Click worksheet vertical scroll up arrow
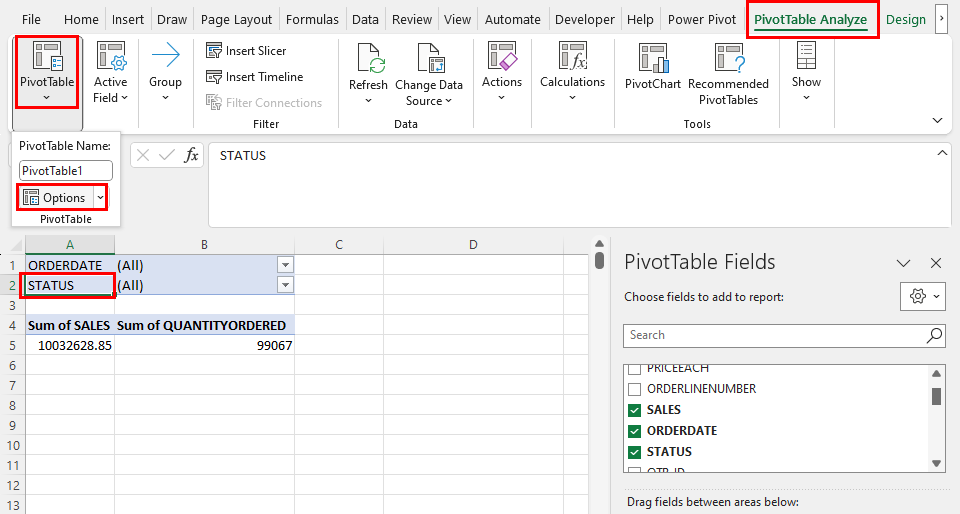The image size is (960, 514). pyautogui.click(x=599, y=244)
